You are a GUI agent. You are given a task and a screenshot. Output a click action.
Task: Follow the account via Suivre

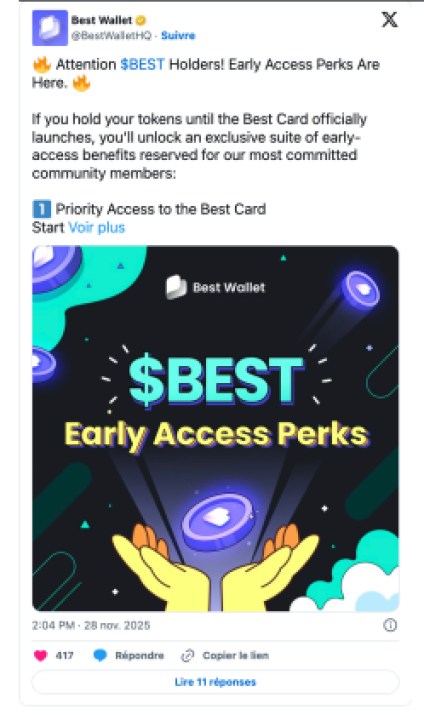(x=178, y=36)
